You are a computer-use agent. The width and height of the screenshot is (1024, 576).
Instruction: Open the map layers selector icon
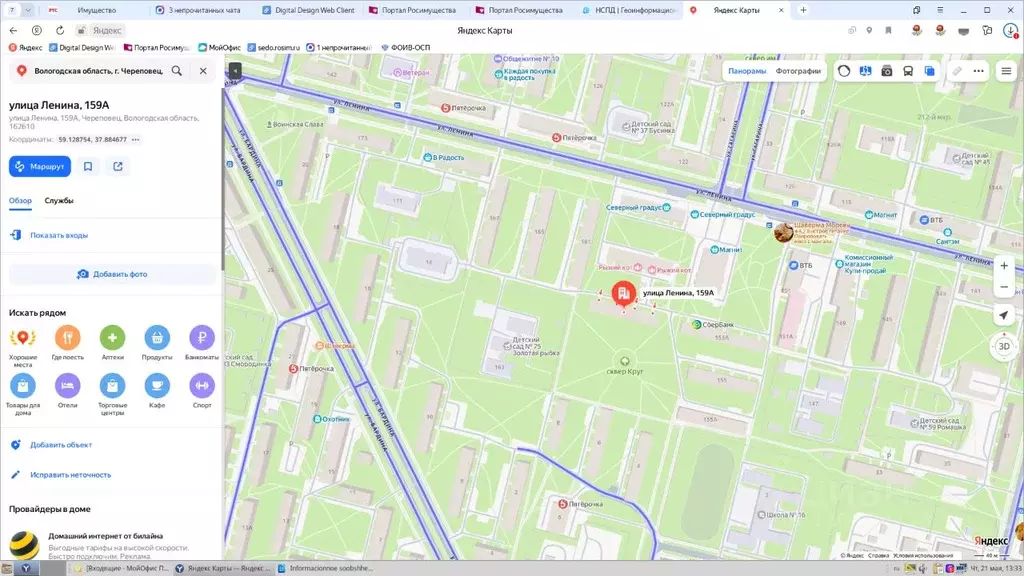tap(929, 71)
